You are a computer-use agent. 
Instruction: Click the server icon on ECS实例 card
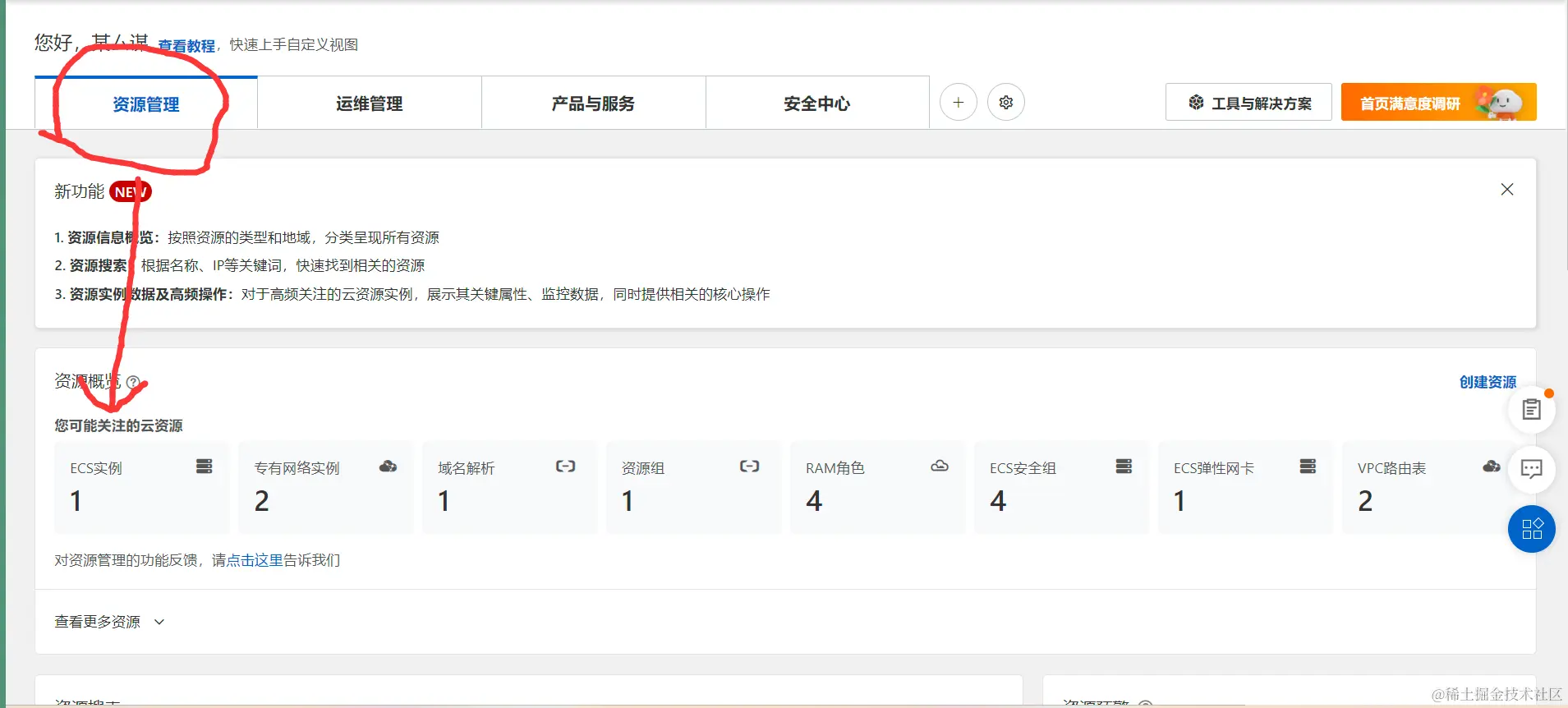tap(205, 467)
